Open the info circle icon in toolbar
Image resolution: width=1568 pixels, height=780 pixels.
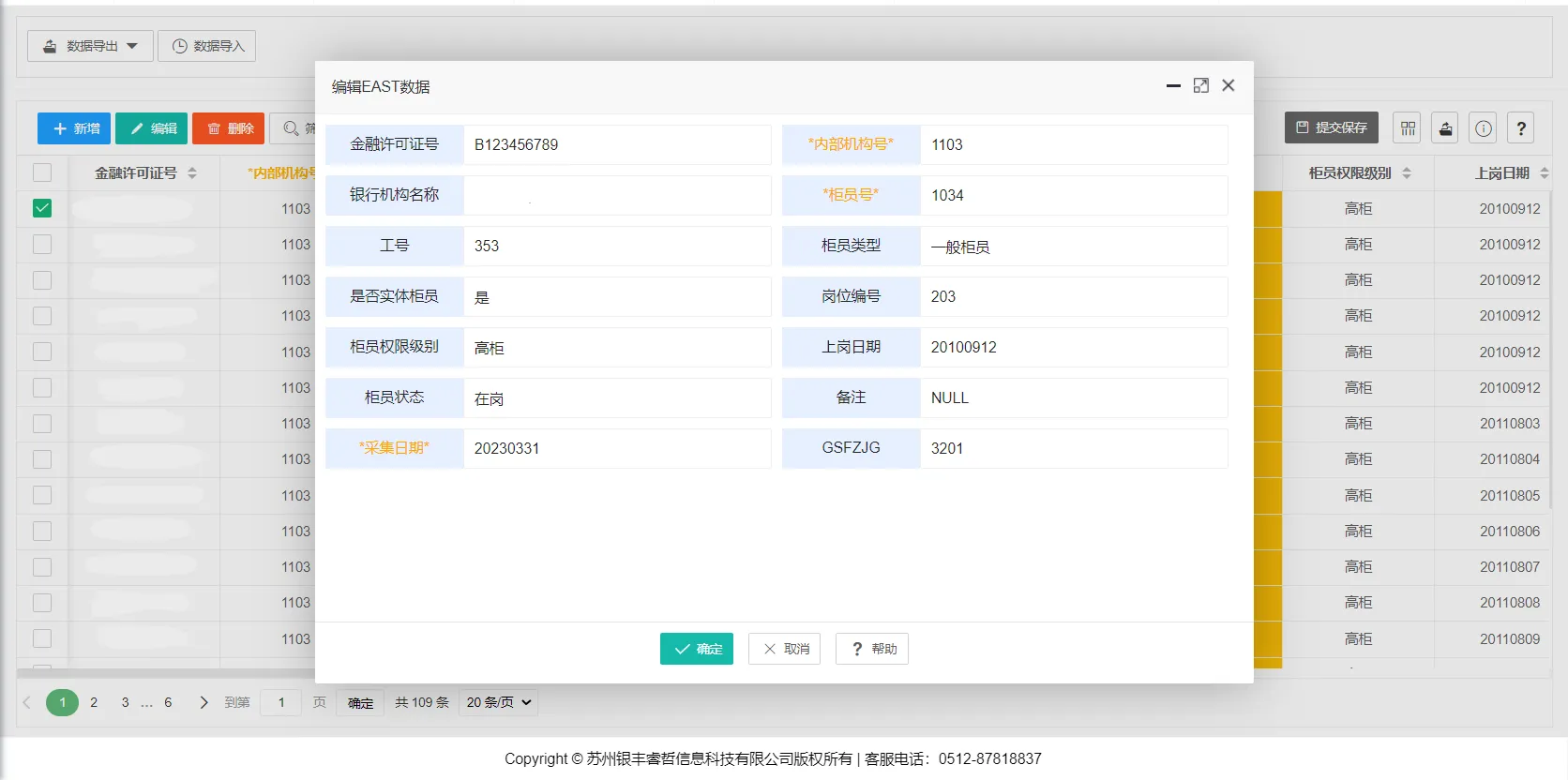1483,128
